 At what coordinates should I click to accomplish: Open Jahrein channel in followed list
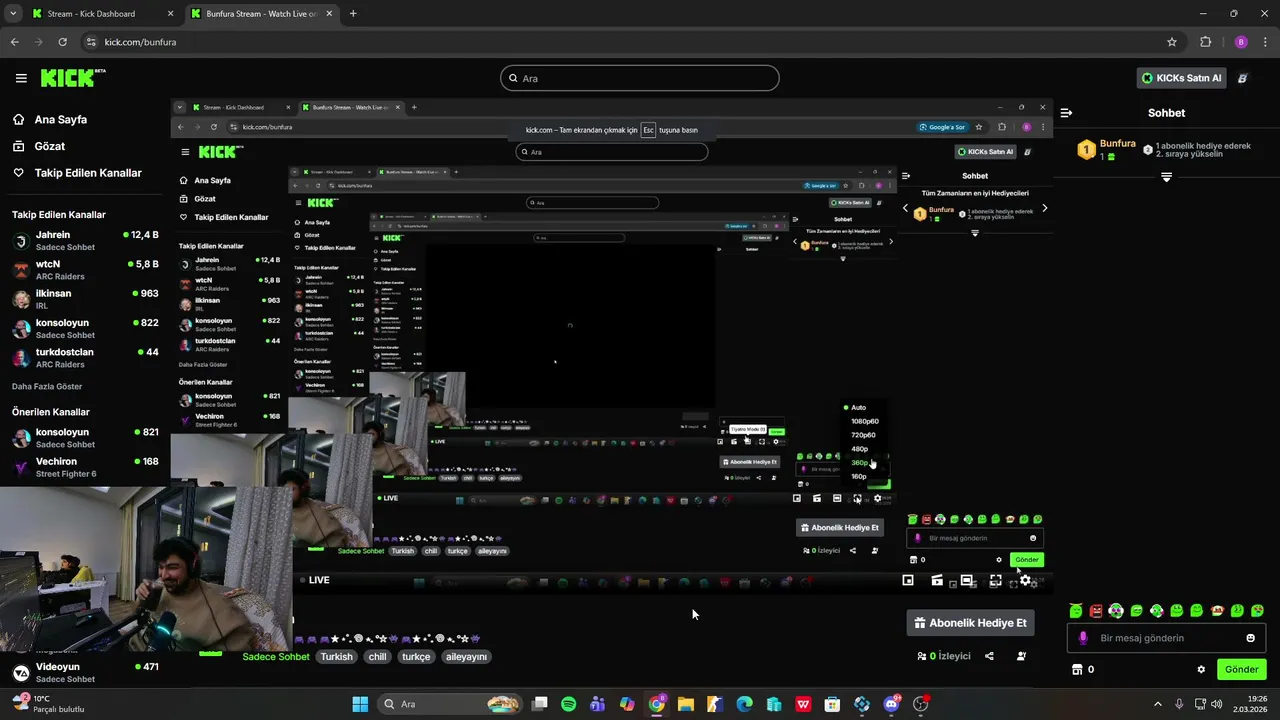(x=85, y=241)
